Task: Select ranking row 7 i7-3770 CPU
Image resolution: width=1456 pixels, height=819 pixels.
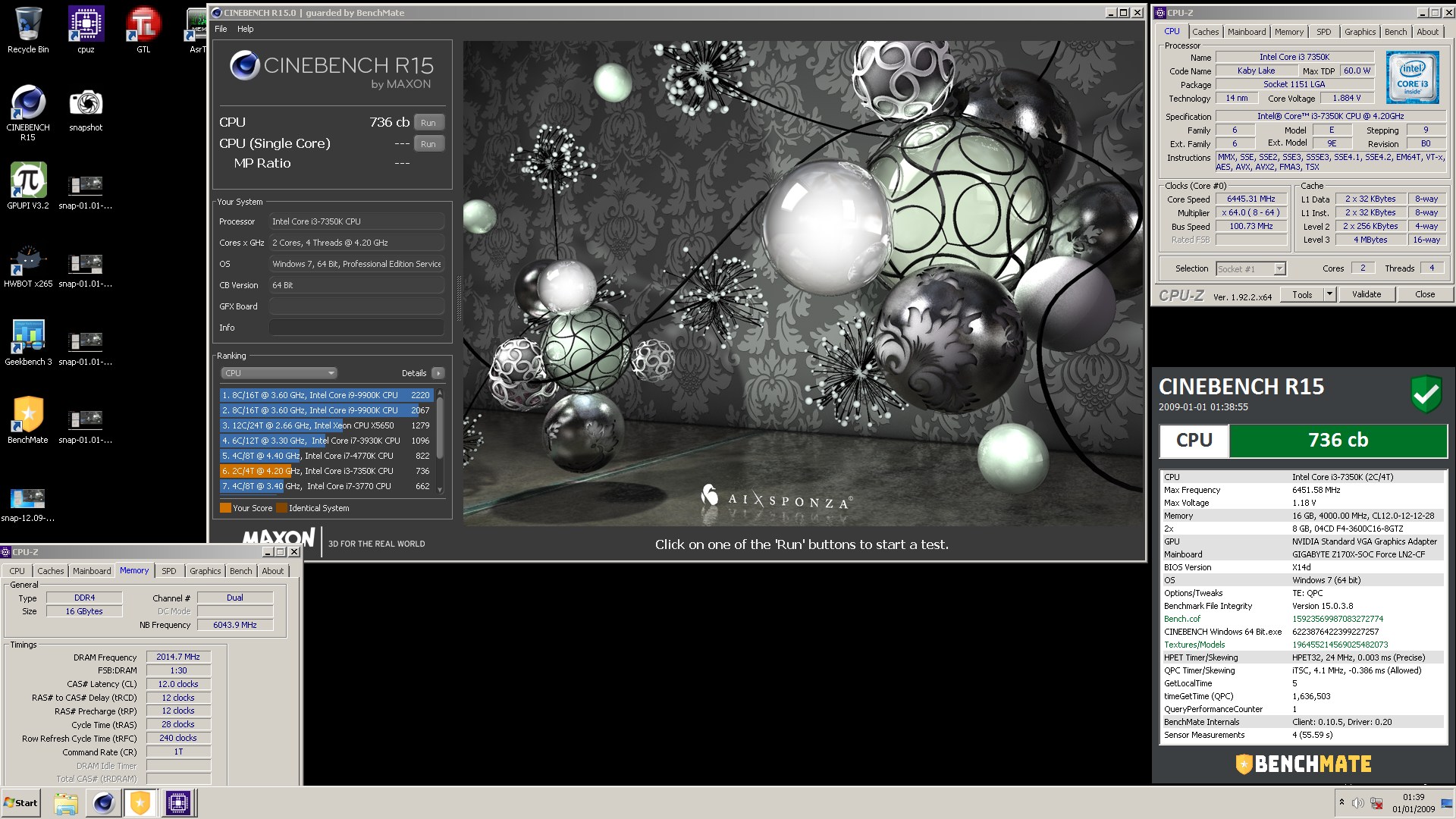Action: click(326, 486)
